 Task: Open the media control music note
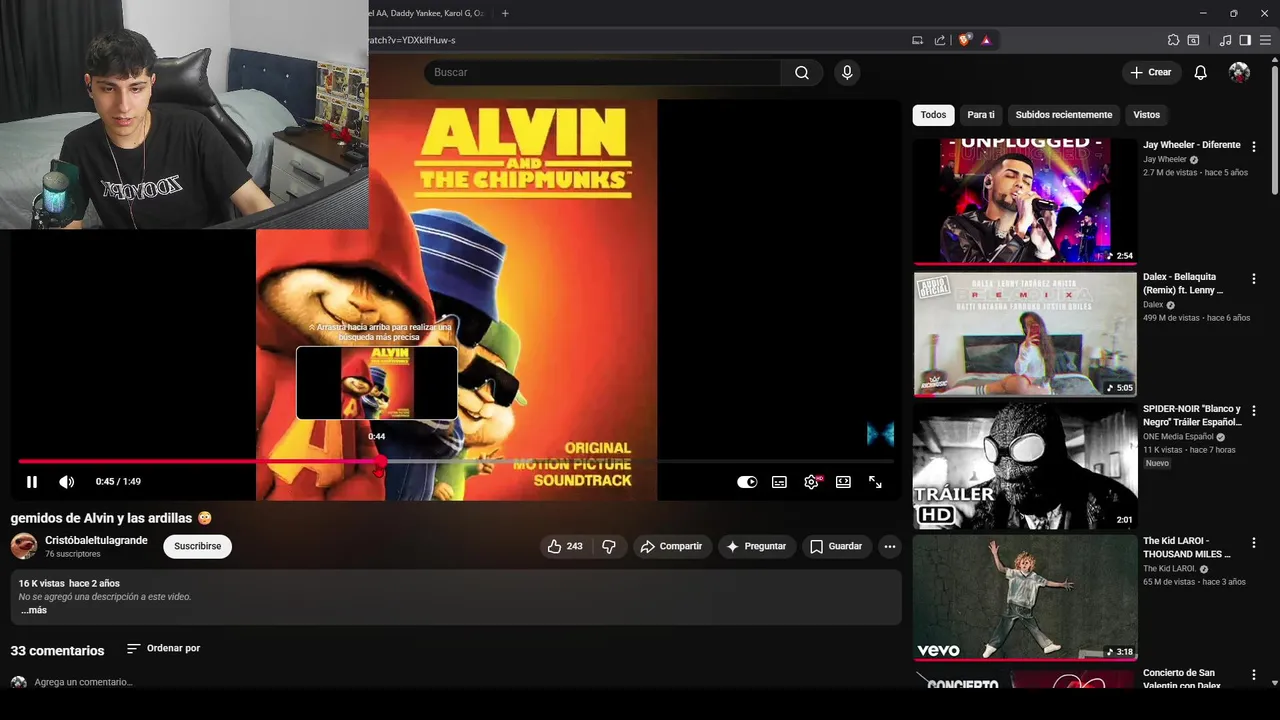point(1225,40)
